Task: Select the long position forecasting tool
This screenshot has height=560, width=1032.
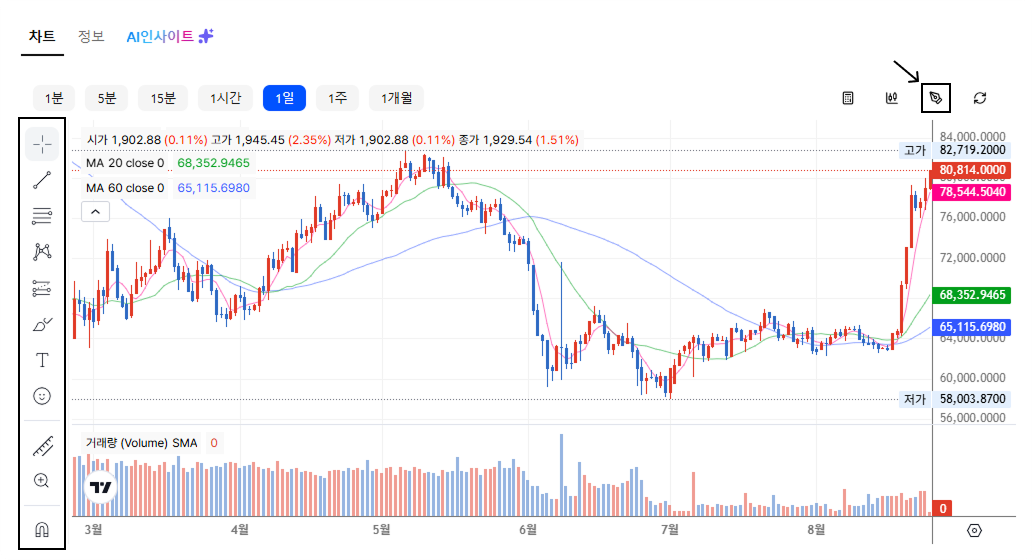Action: tap(42, 288)
